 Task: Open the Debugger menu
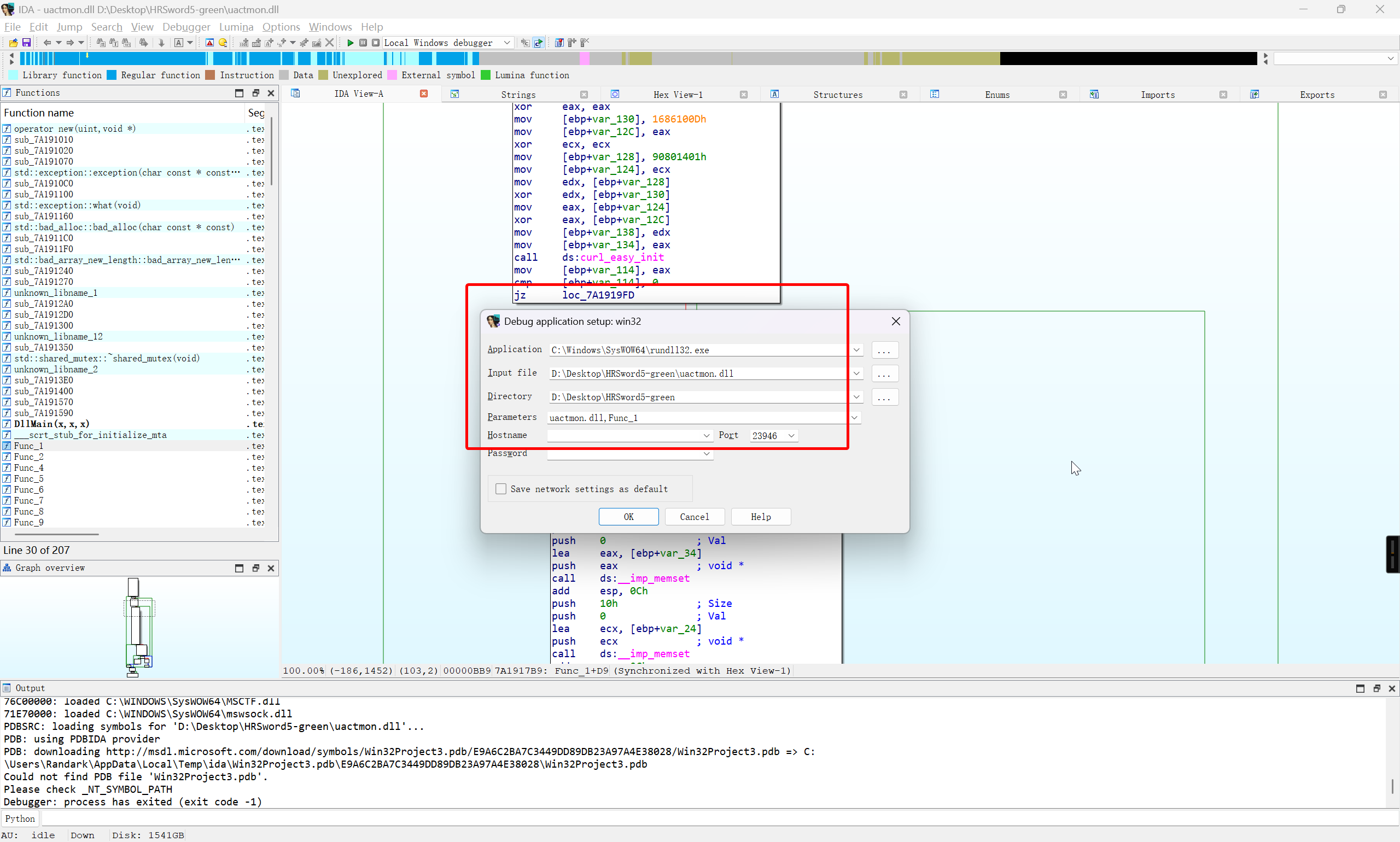click(x=186, y=27)
